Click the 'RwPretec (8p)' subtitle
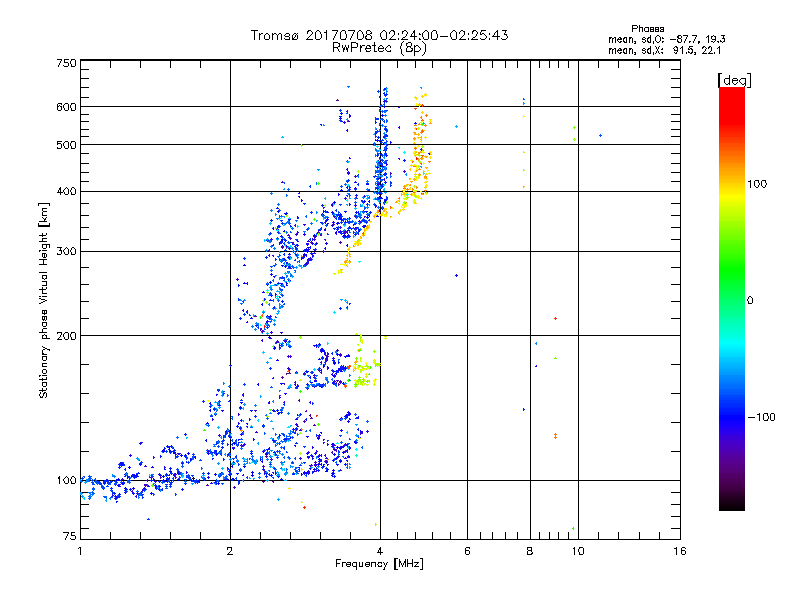 [379, 48]
